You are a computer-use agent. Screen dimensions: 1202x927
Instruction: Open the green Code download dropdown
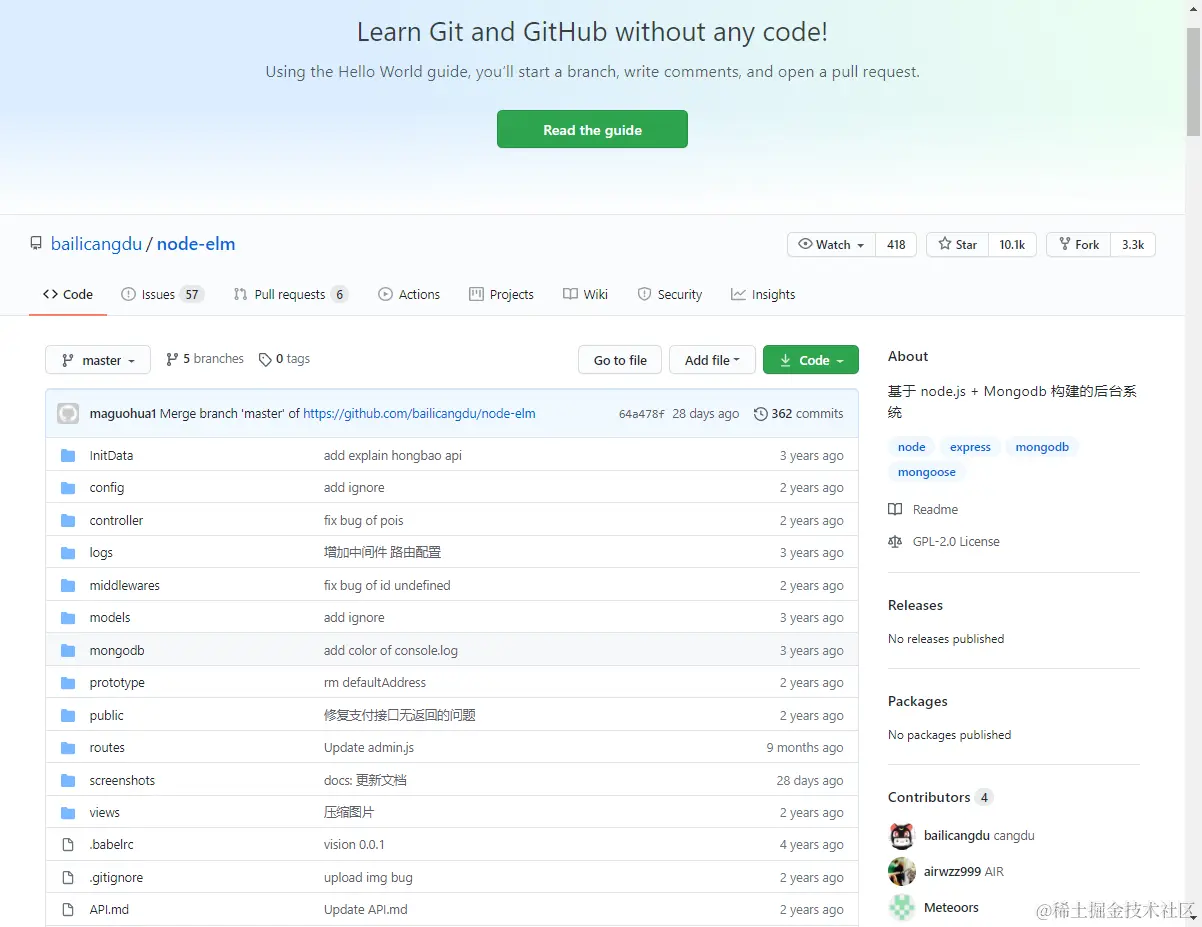click(x=811, y=360)
